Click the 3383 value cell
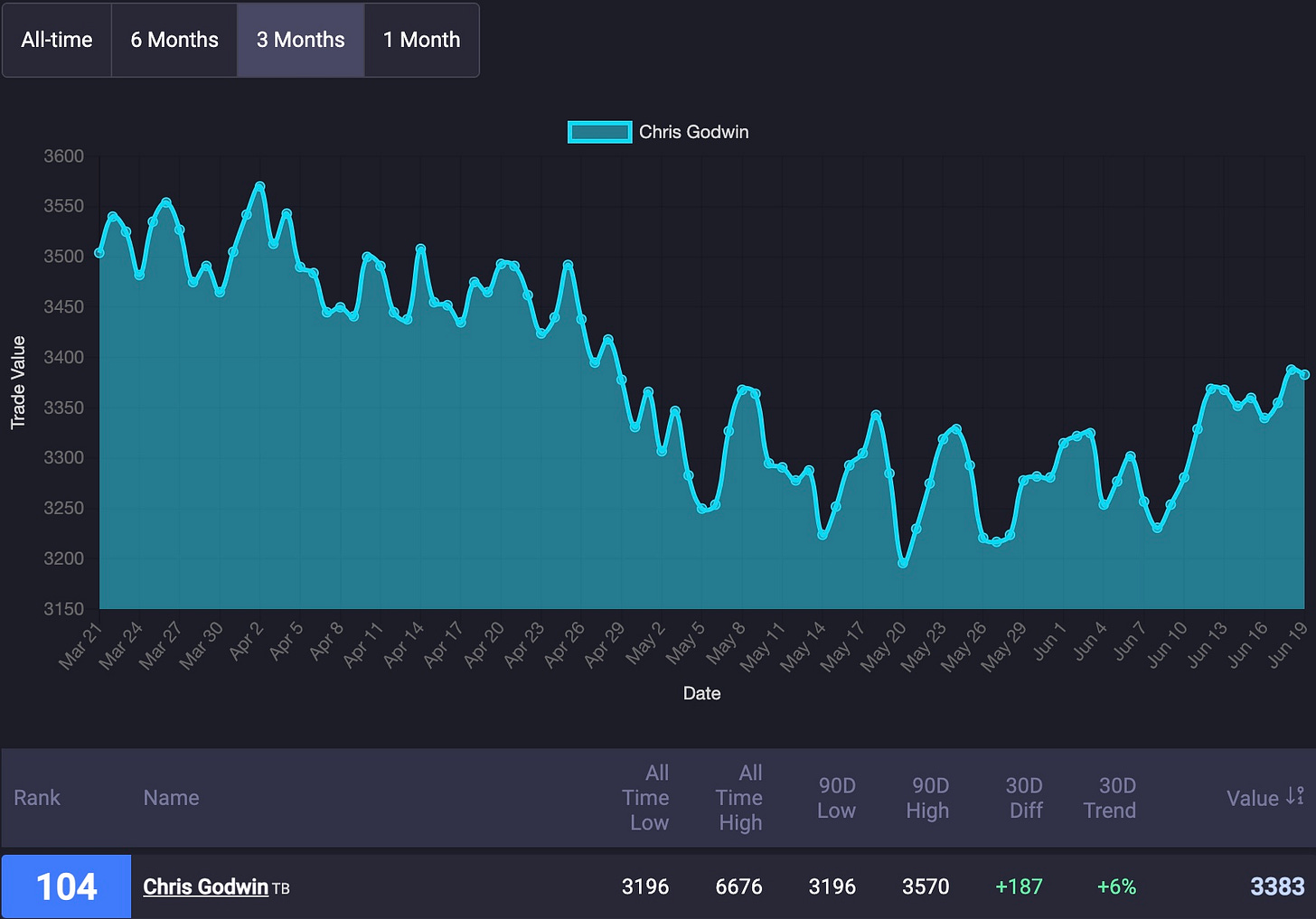This screenshot has height=919, width=1316. pos(1277,886)
